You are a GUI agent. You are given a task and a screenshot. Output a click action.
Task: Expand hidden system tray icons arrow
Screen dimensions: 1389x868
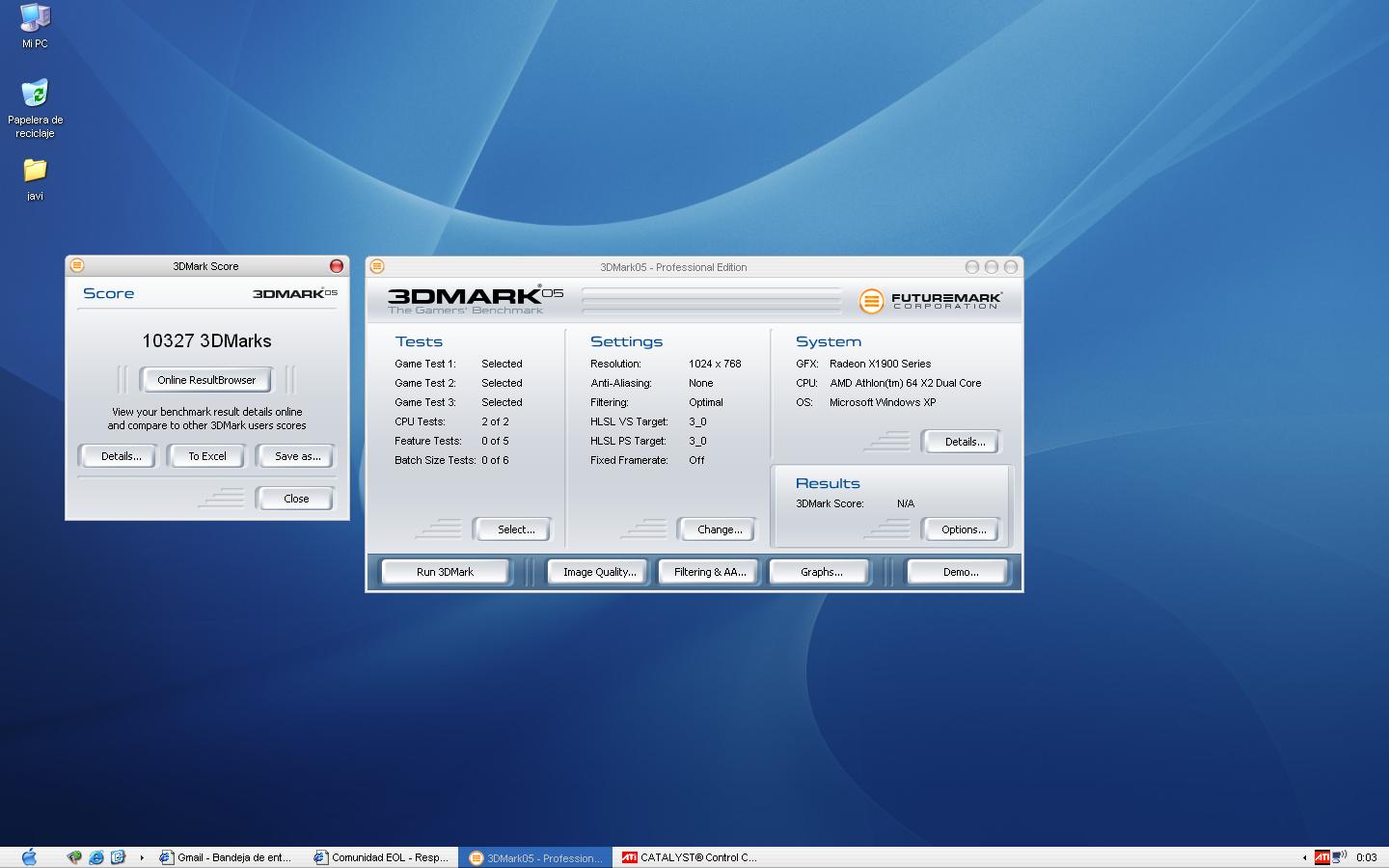click(1304, 856)
